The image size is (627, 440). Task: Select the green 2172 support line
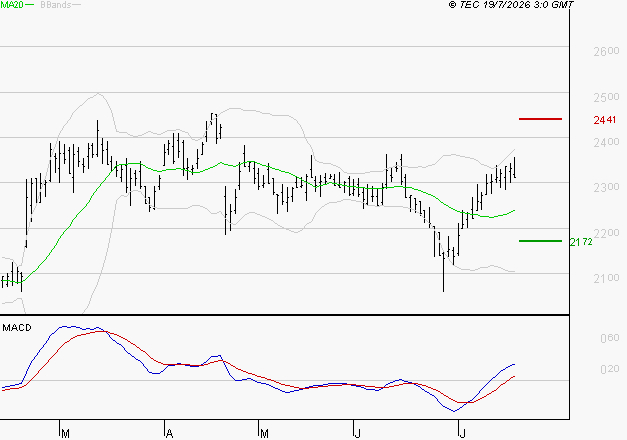[x=540, y=241]
